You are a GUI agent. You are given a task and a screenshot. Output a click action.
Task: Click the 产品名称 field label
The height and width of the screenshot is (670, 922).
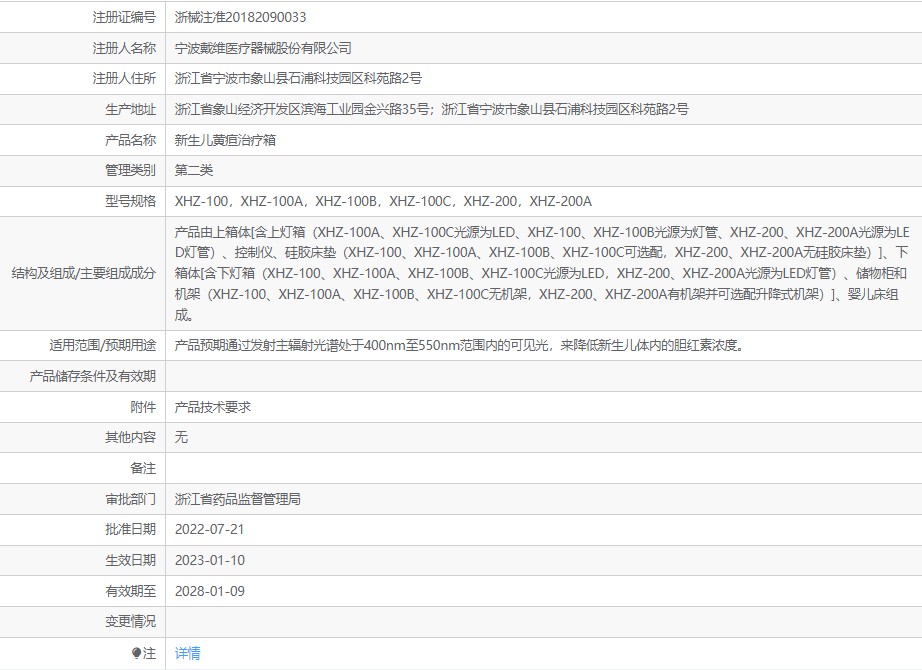(x=131, y=140)
